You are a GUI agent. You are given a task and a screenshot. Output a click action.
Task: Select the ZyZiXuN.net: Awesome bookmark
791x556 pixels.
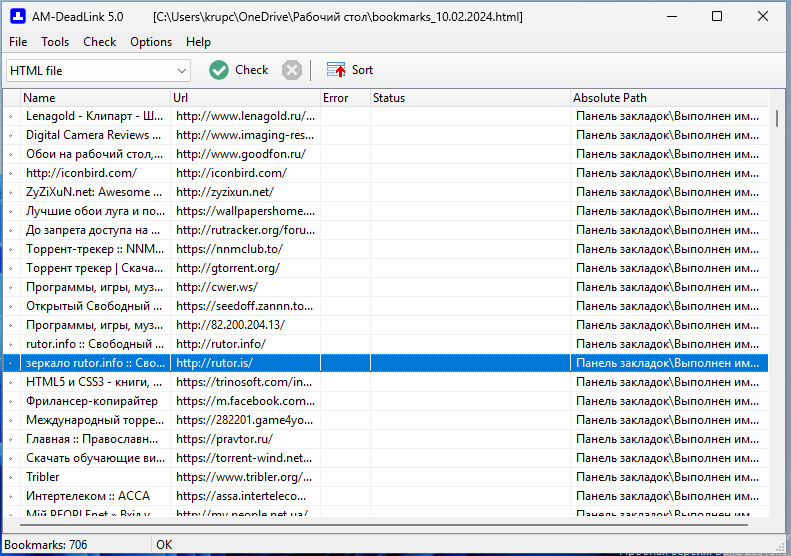(x=385, y=192)
